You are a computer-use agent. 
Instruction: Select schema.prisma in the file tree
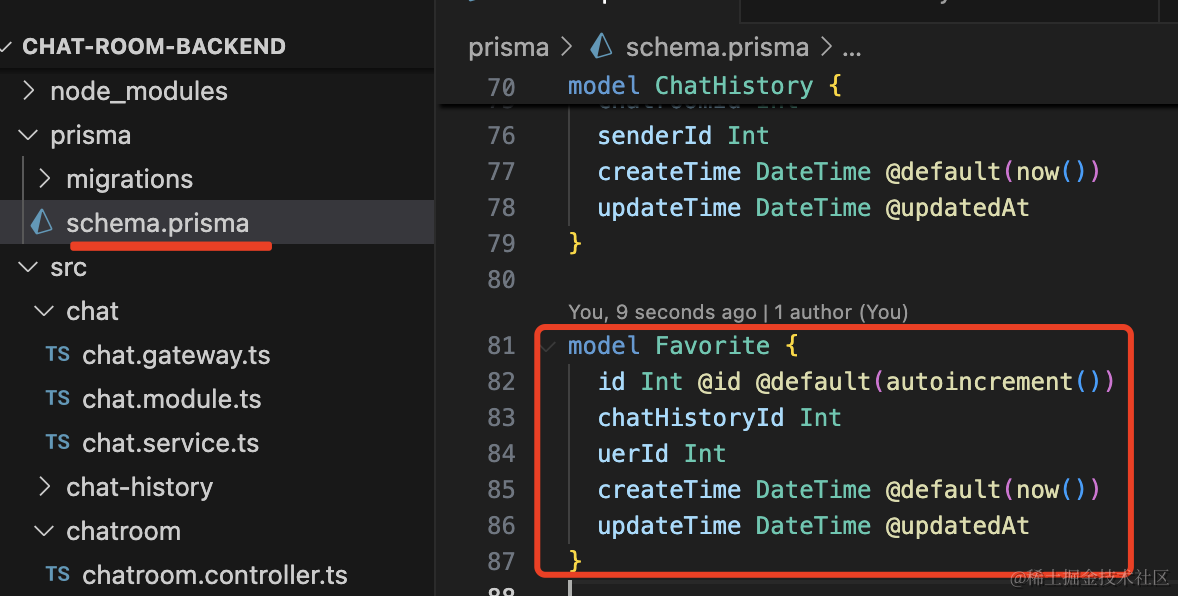[158, 223]
